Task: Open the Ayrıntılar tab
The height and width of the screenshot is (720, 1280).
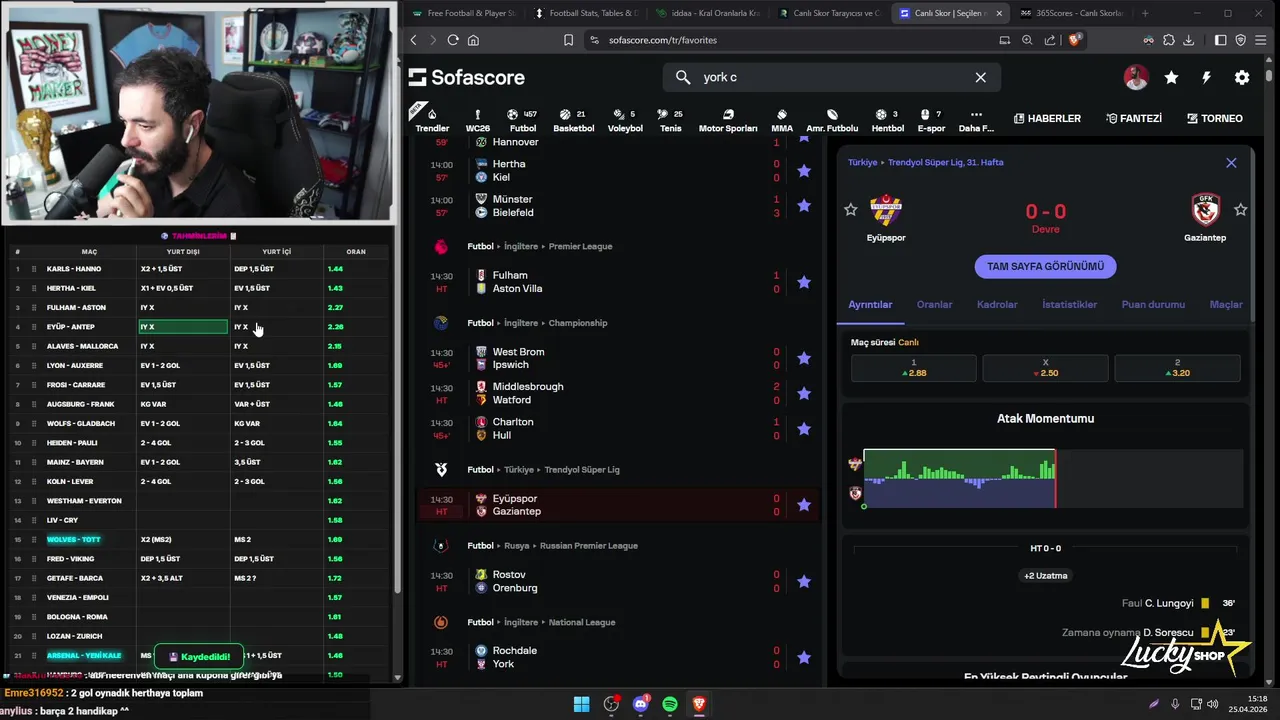Action: pos(870,304)
